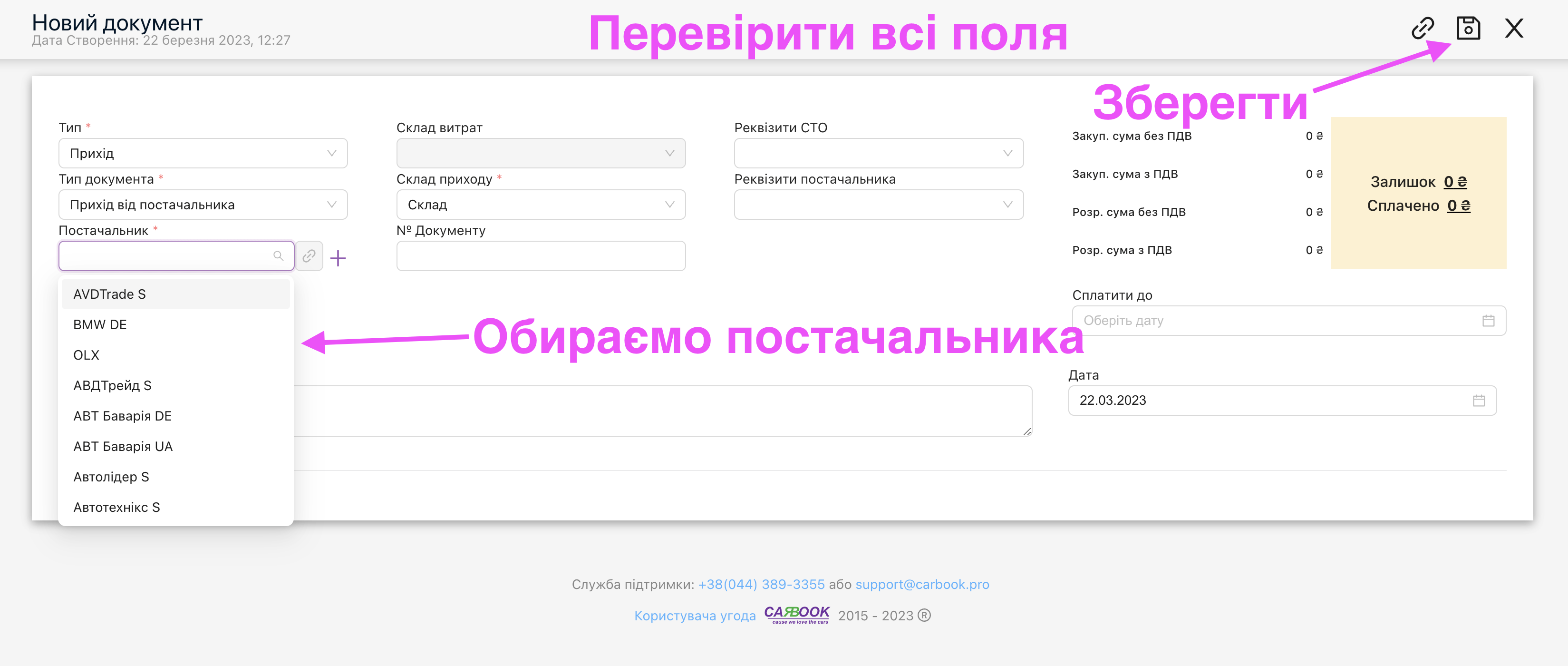Choose BMW DE supplier option
The image size is (1568, 666).
(100, 324)
